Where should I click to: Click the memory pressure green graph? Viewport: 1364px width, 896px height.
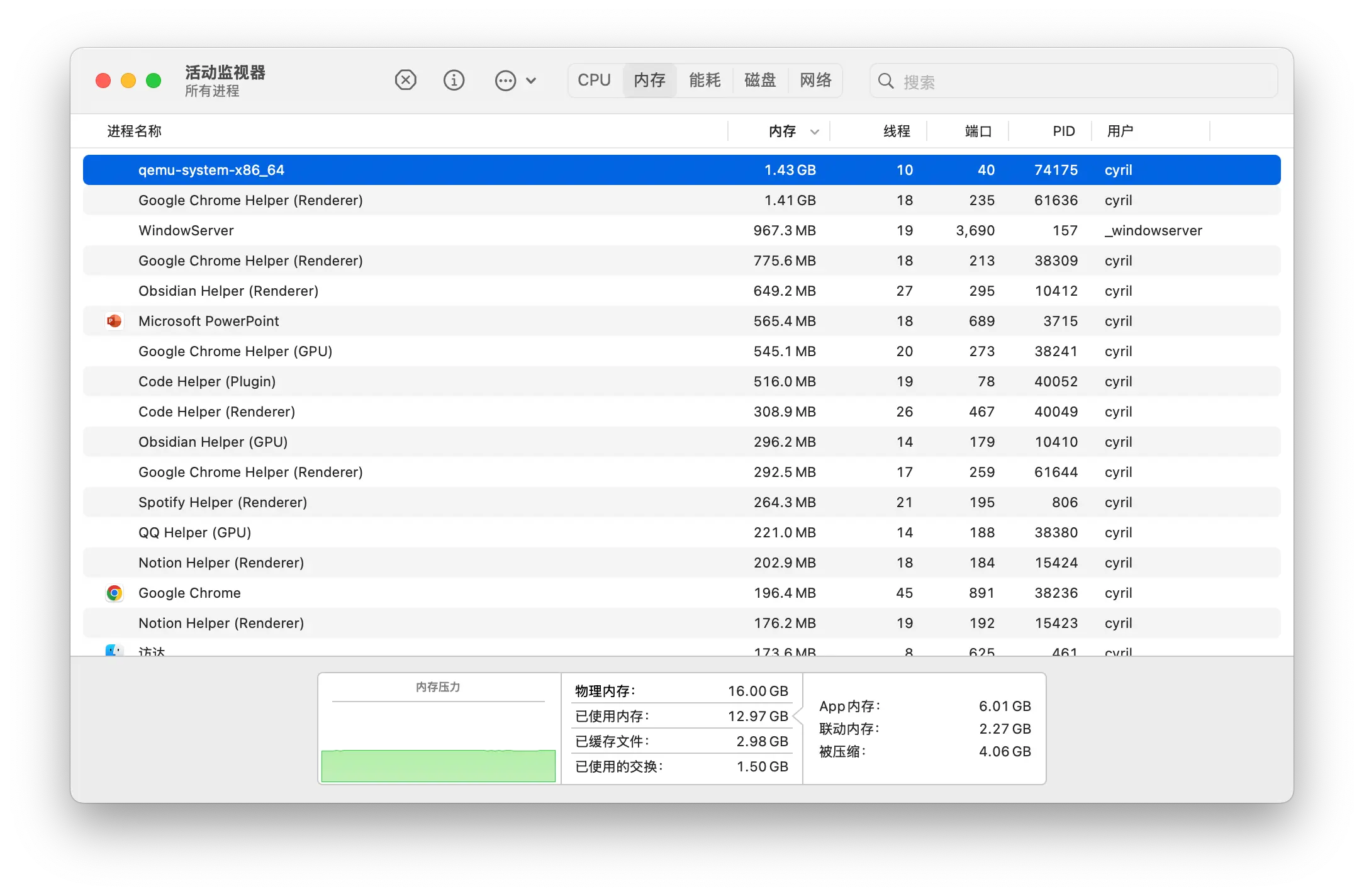point(439,765)
